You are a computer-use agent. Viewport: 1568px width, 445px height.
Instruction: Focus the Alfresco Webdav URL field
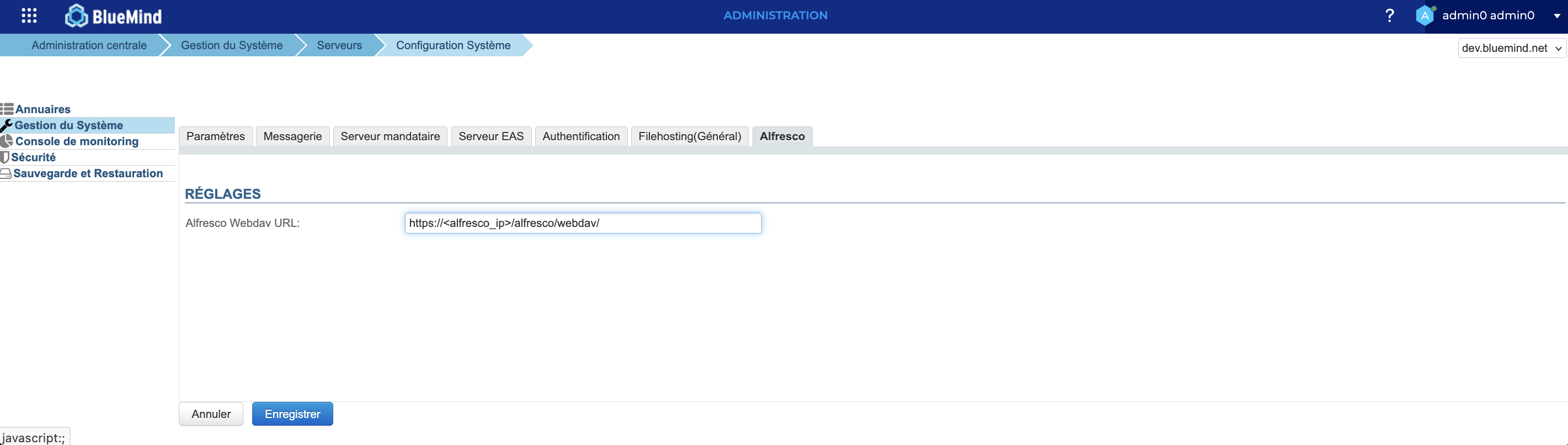pyautogui.click(x=583, y=224)
